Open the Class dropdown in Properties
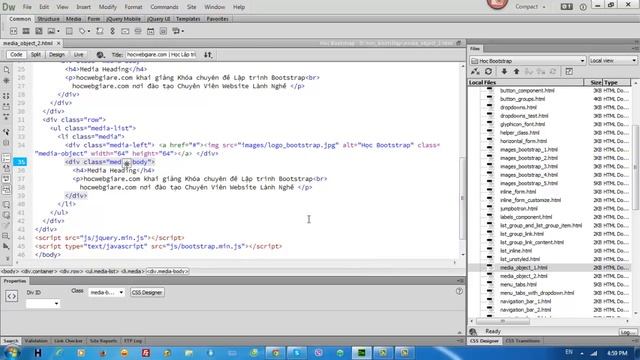The height and width of the screenshot is (360, 640). click(x=106, y=292)
